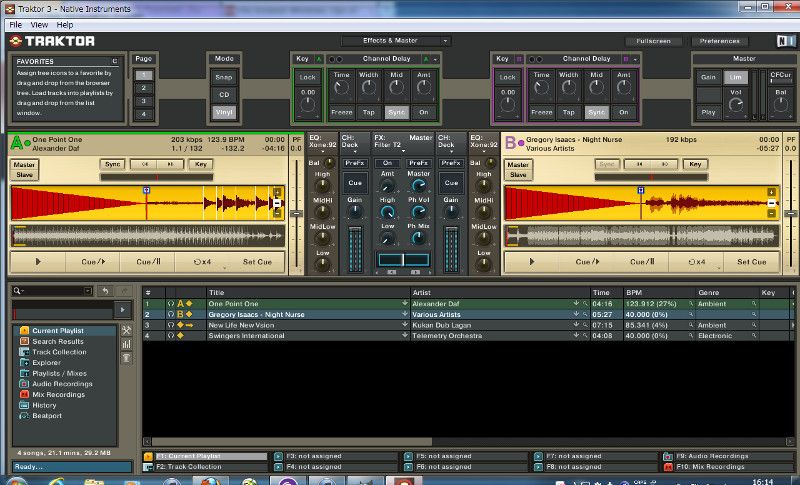Viewport: 800px width, 485px height.
Task: Select favorites Page 4
Action: tap(144, 114)
